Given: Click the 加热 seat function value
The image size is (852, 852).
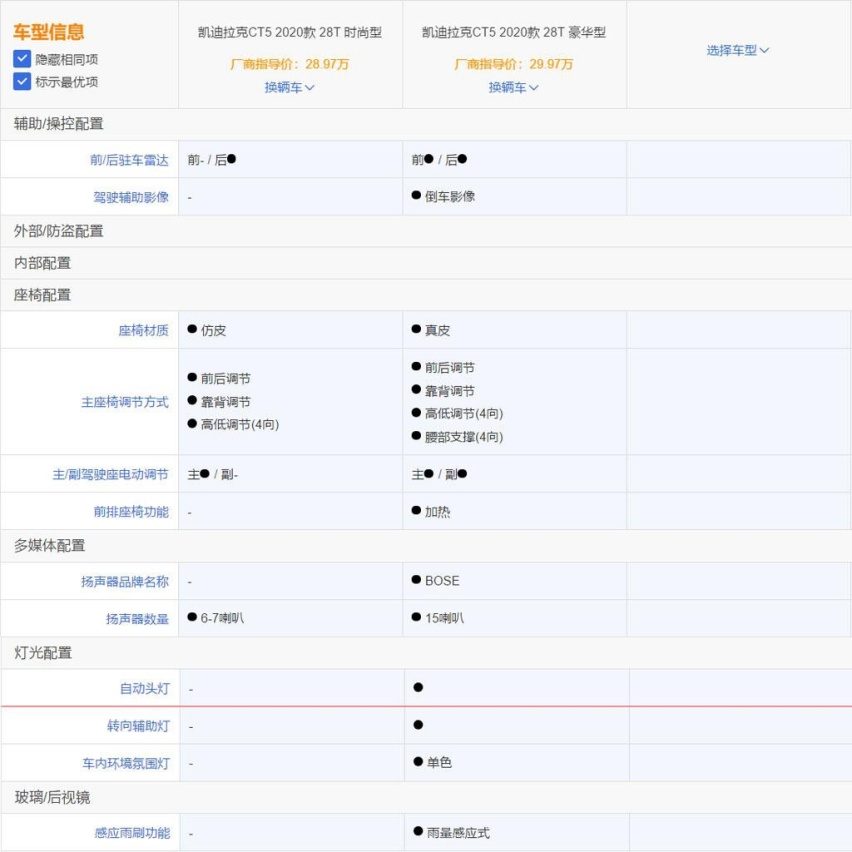Looking at the screenshot, I should [x=431, y=512].
